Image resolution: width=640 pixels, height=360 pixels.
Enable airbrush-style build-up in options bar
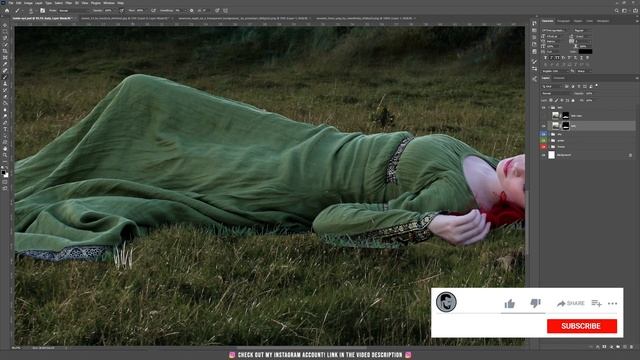[x=153, y=11]
